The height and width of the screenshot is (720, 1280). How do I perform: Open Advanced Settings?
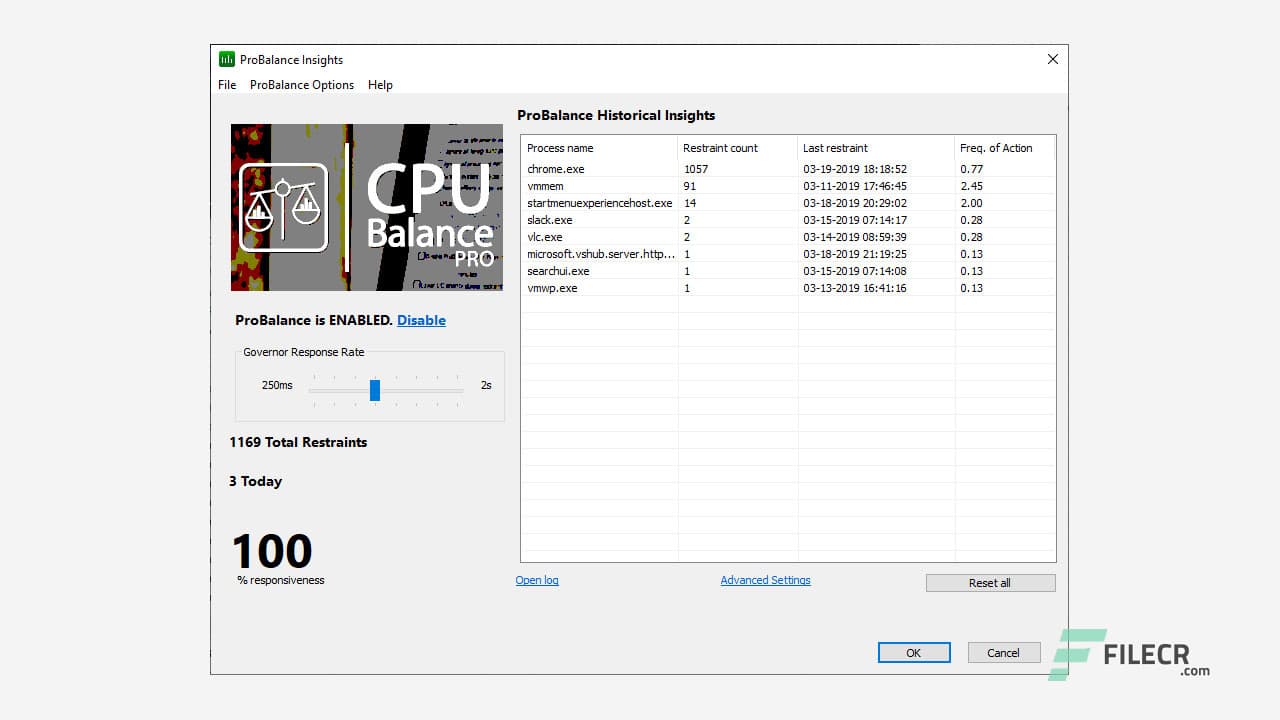click(x=765, y=580)
